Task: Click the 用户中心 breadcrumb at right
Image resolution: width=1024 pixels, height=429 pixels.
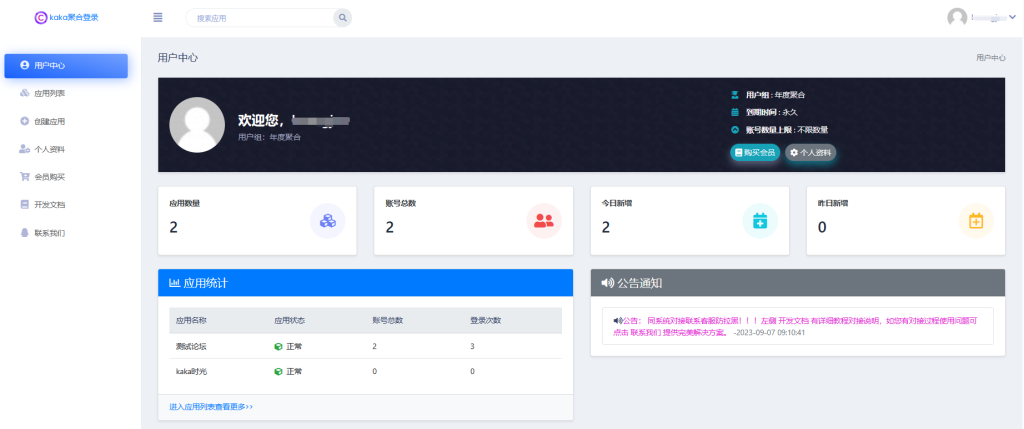Action: pos(991,57)
